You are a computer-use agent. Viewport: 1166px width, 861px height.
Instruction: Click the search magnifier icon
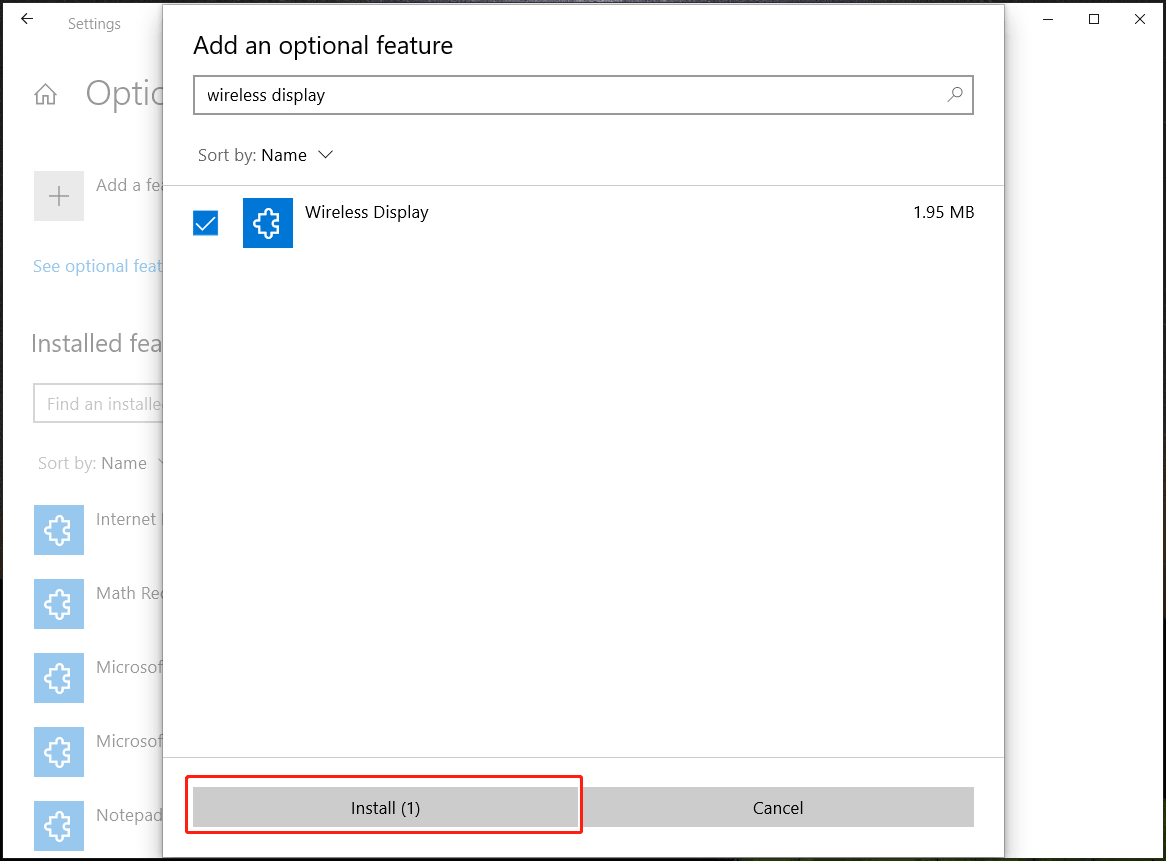point(954,94)
